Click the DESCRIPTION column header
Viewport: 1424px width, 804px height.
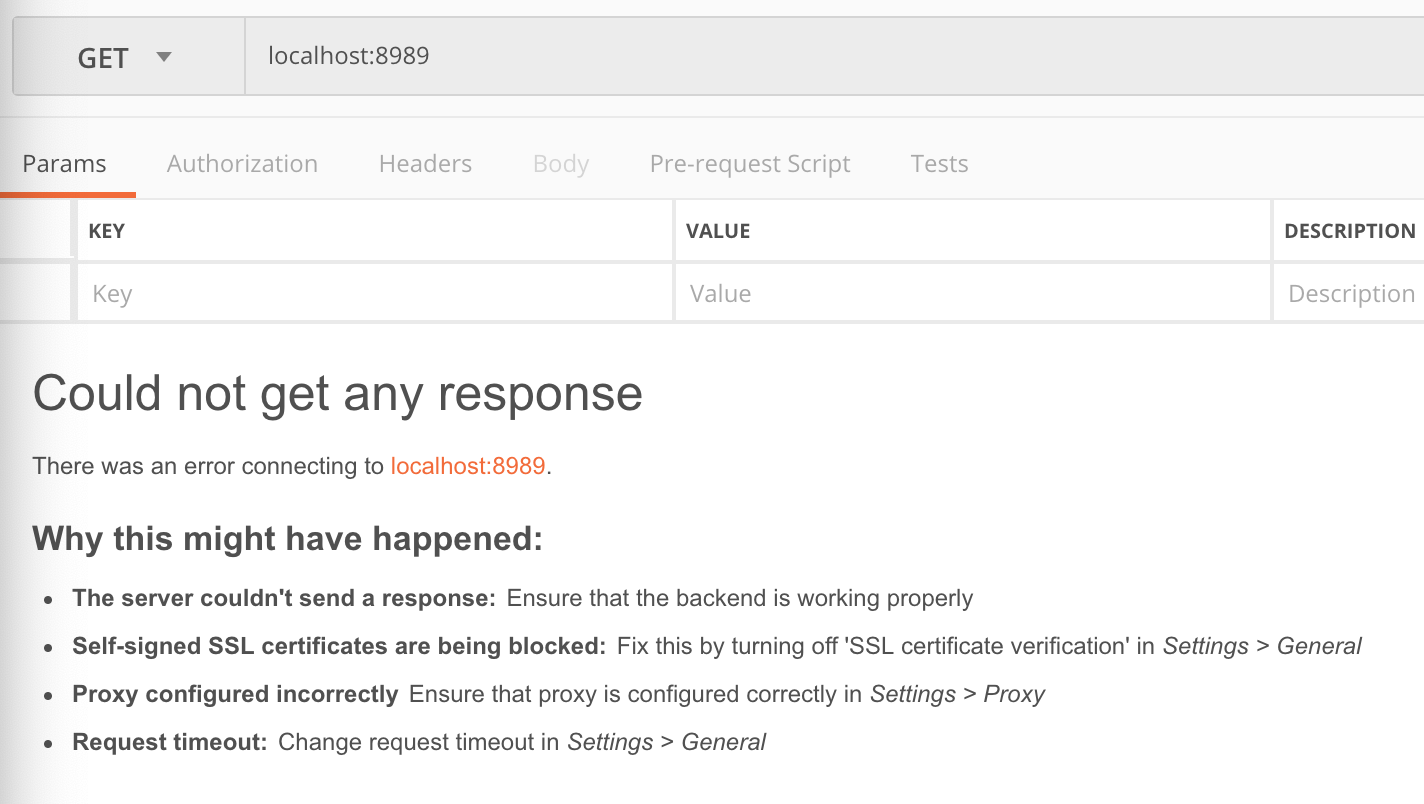tap(1348, 230)
